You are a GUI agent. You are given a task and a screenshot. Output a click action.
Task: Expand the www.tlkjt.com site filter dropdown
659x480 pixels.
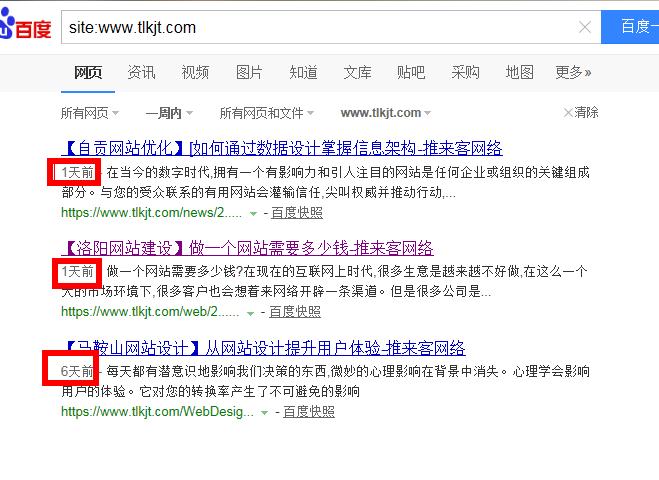[x=386, y=113]
